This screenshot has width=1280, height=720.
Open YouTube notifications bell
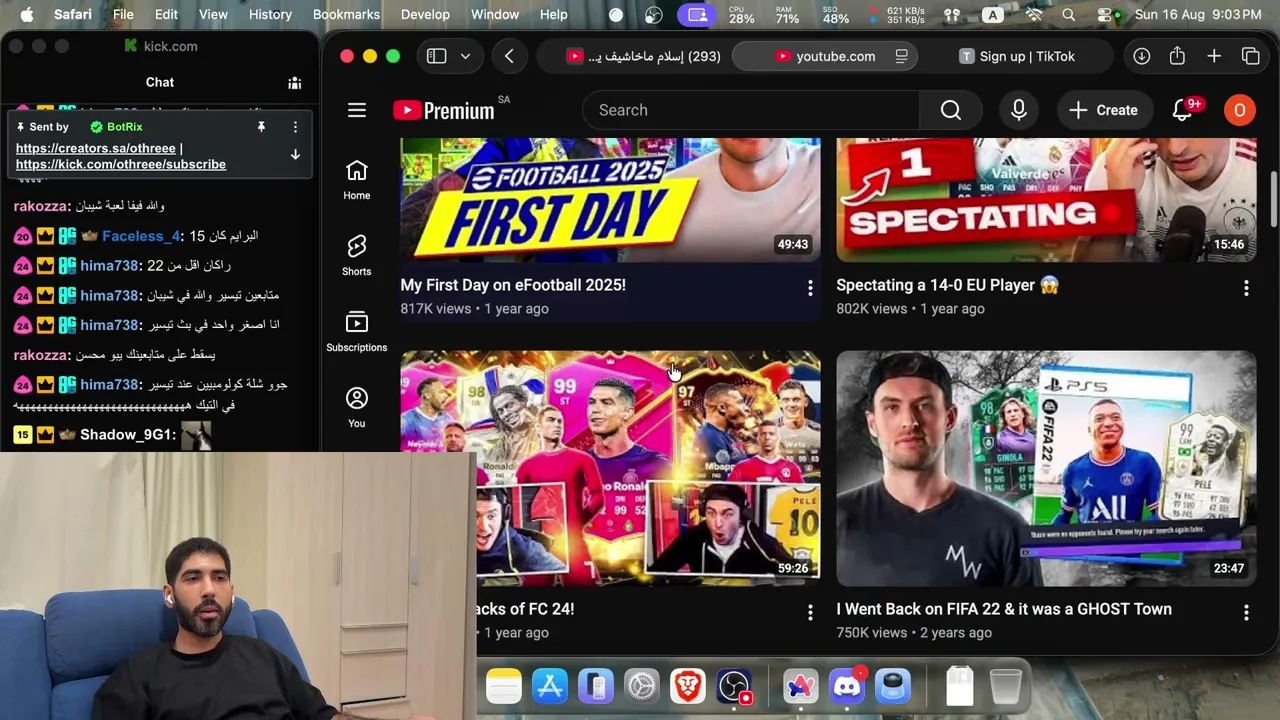pos(1182,110)
